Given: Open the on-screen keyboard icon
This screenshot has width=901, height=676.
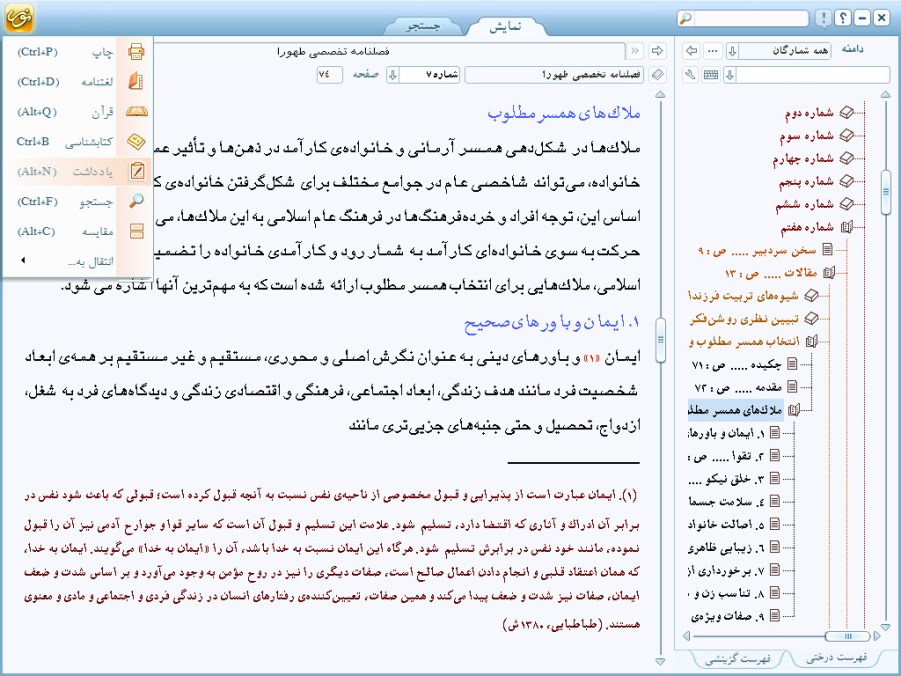Looking at the screenshot, I should [x=711, y=75].
